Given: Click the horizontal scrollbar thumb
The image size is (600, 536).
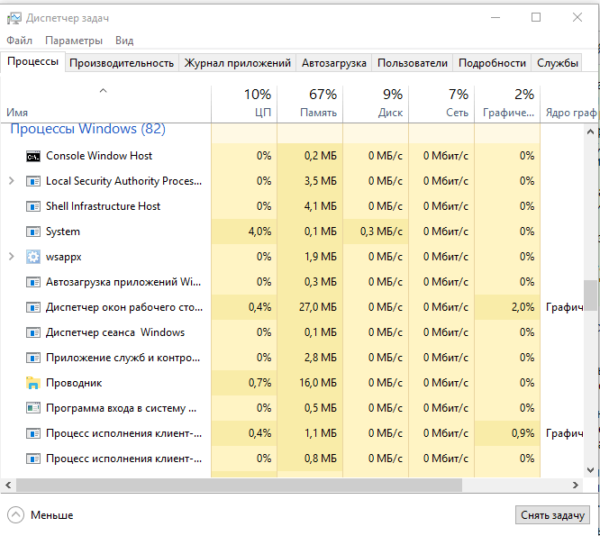Looking at the screenshot, I should coord(239,485).
